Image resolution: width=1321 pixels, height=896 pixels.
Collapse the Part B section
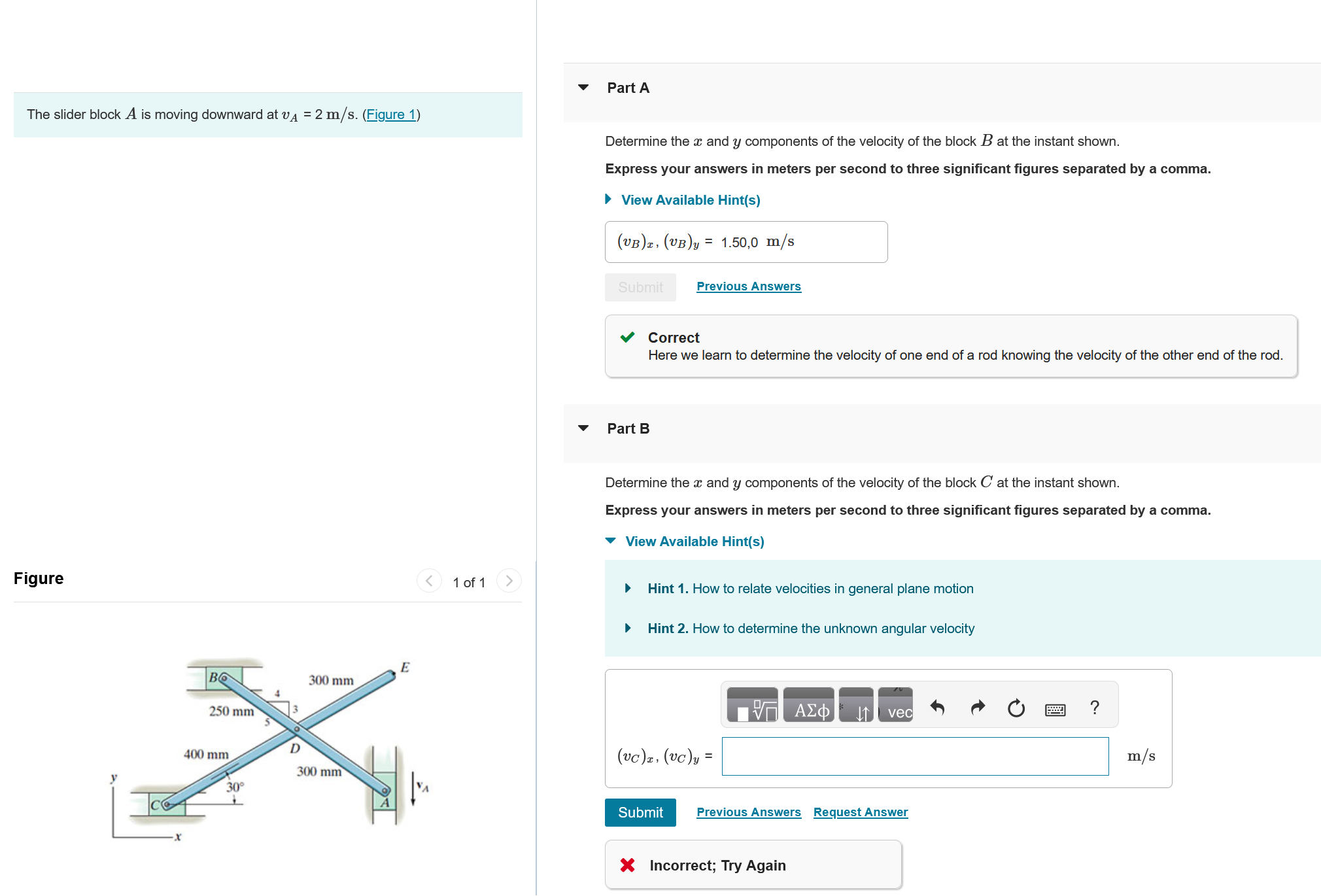tap(583, 428)
